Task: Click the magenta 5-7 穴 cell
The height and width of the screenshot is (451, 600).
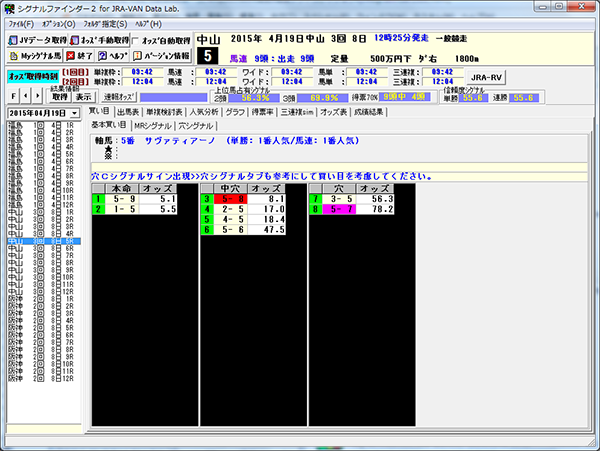Action: (x=339, y=209)
